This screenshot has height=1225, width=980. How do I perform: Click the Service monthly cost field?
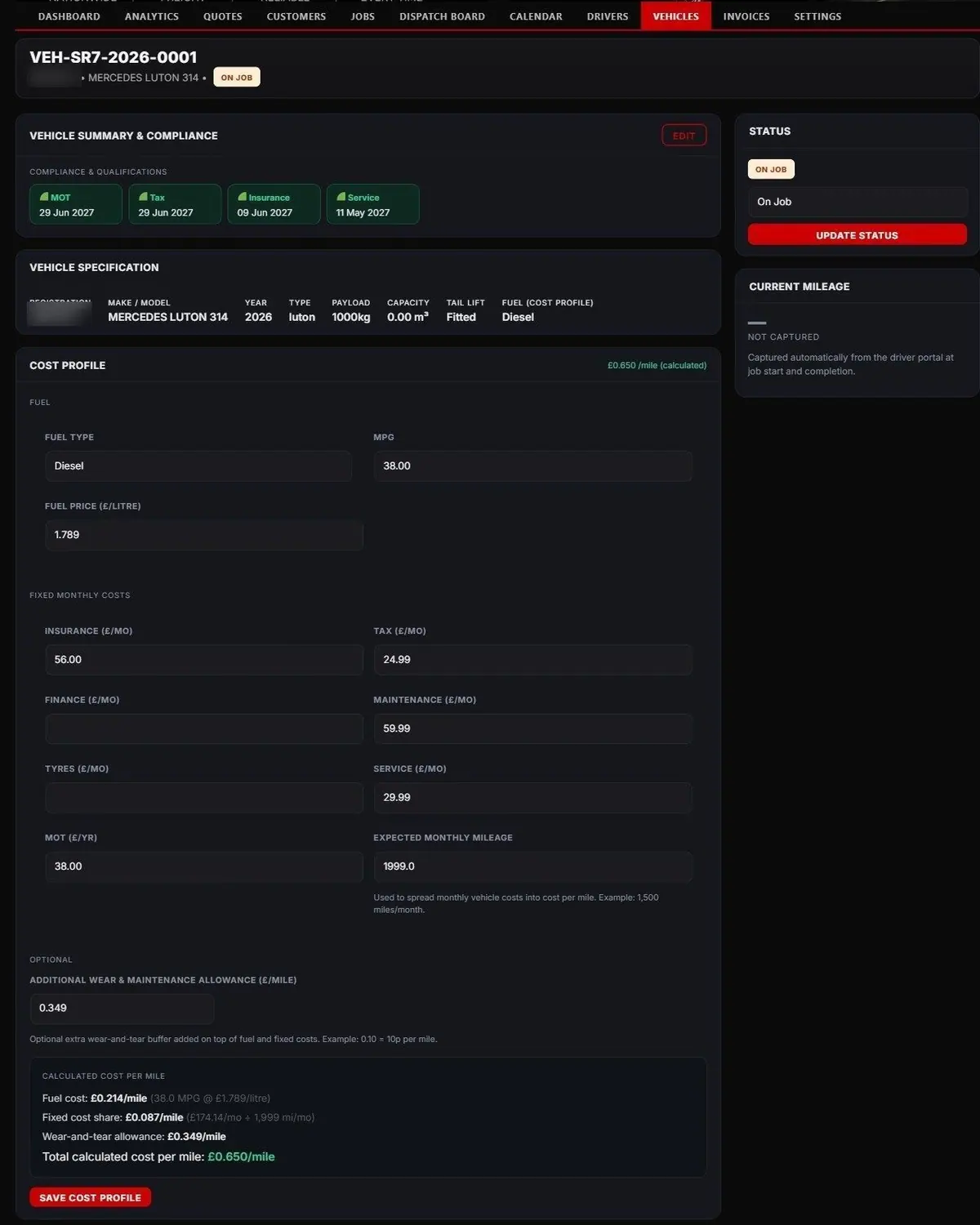coord(533,798)
